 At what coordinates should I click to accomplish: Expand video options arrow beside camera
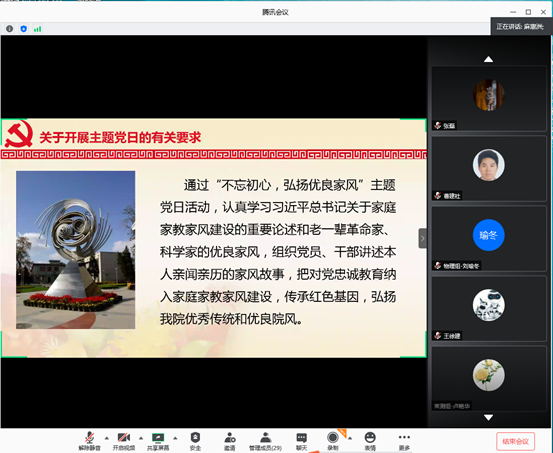(x=141, y=438)
